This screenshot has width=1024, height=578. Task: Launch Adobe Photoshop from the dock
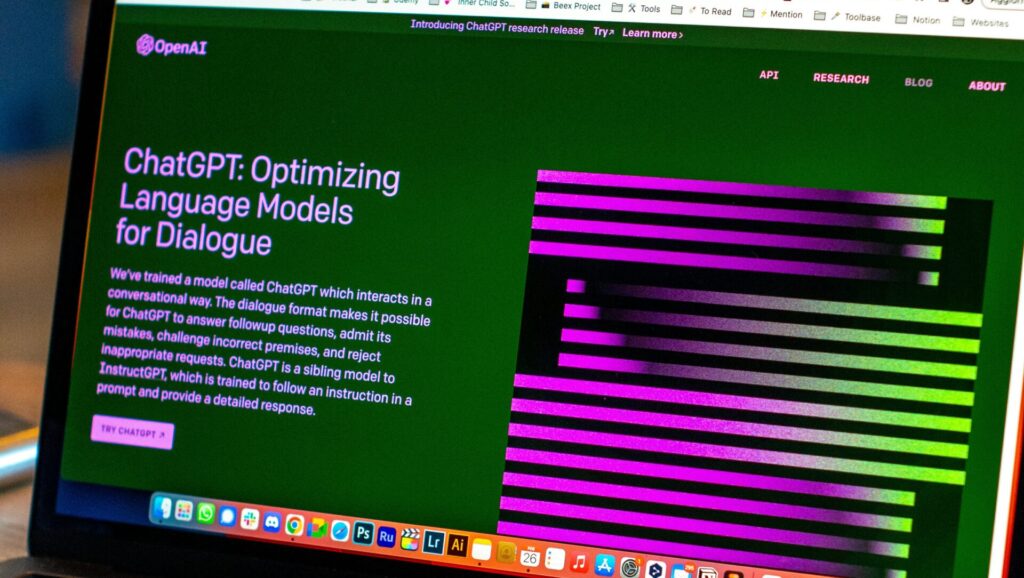tap(363, 532)
